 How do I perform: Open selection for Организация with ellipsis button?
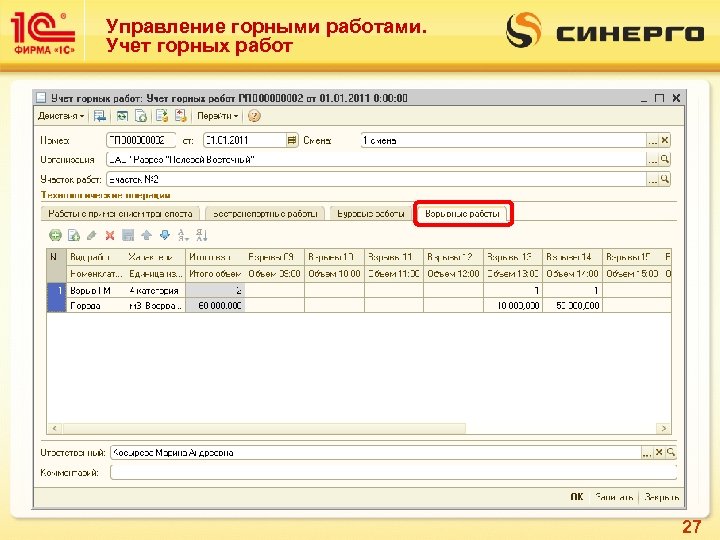pyautogui.click(x=652, y=160)
